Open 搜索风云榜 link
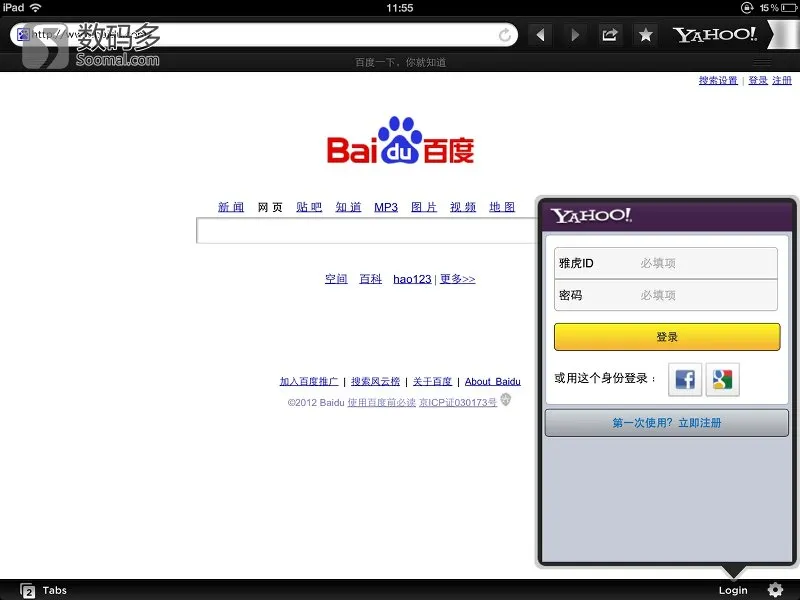This screenshot has width=800, height=600. click(376, 382)
